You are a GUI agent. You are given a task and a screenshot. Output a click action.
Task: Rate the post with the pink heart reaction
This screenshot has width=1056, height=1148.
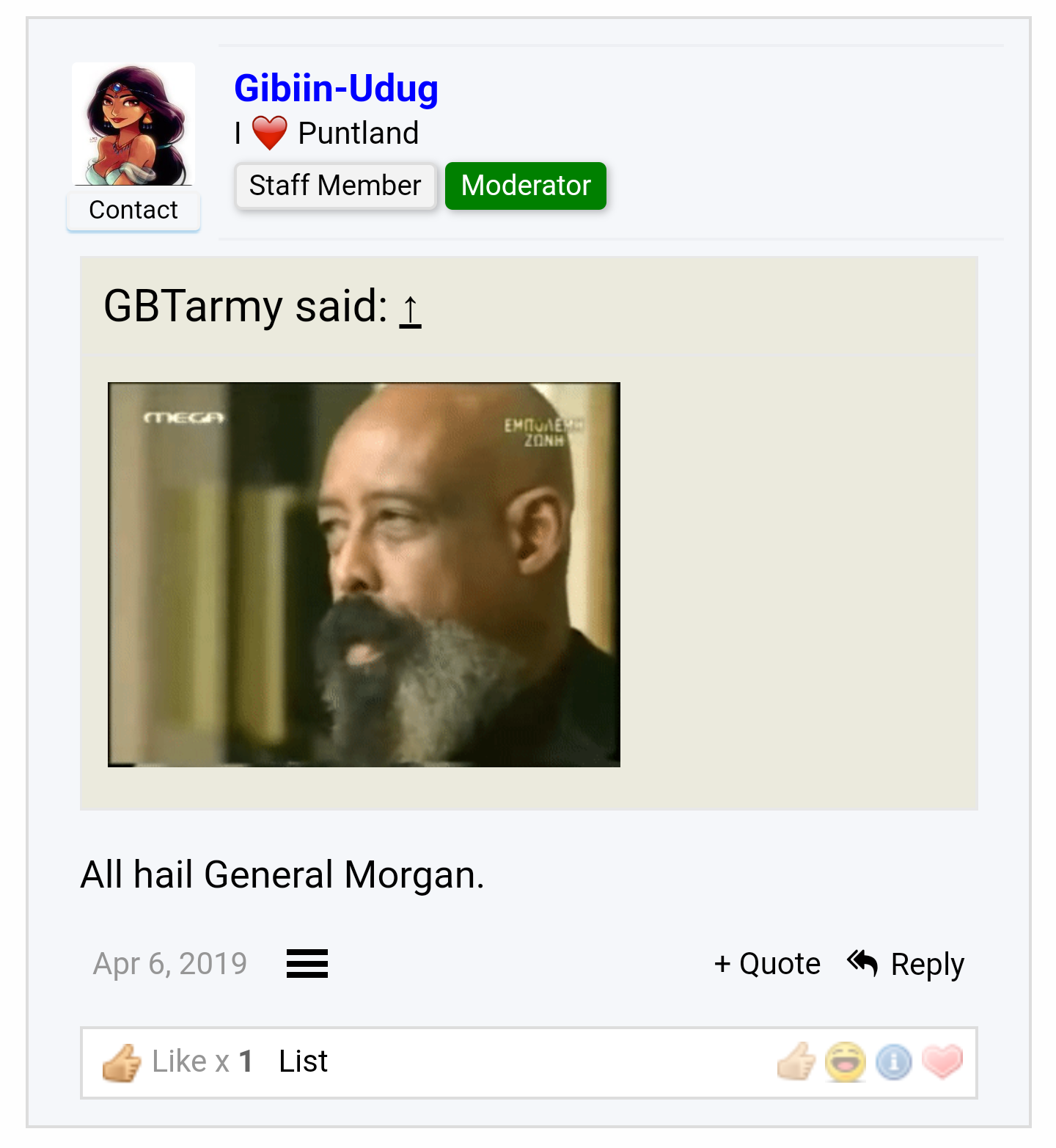point(942,1061)
